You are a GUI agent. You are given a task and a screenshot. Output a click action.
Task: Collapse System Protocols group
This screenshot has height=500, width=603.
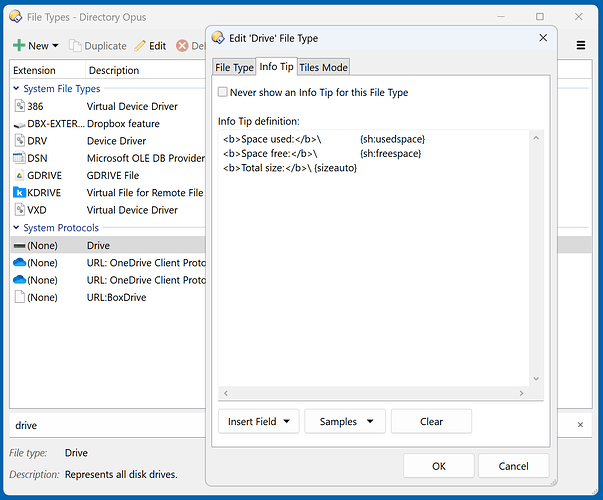pos(16,227)
